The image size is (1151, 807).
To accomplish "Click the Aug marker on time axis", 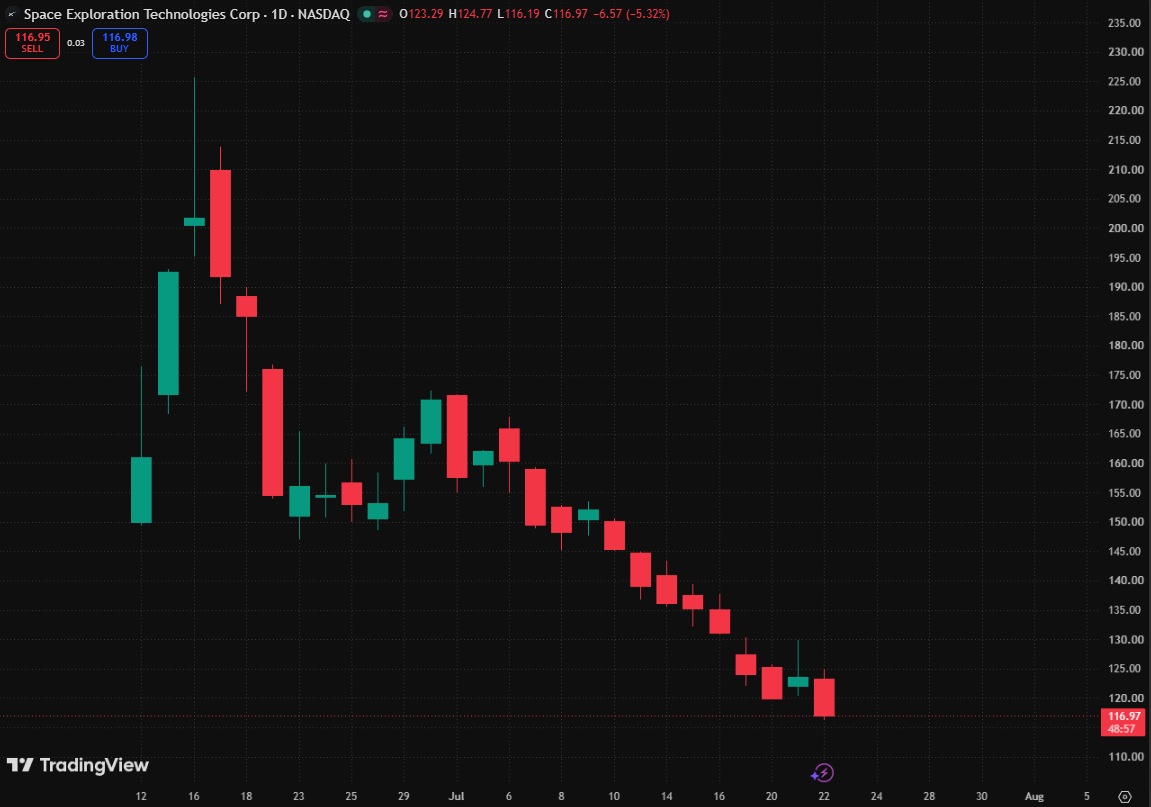I will click(1034, 796).
